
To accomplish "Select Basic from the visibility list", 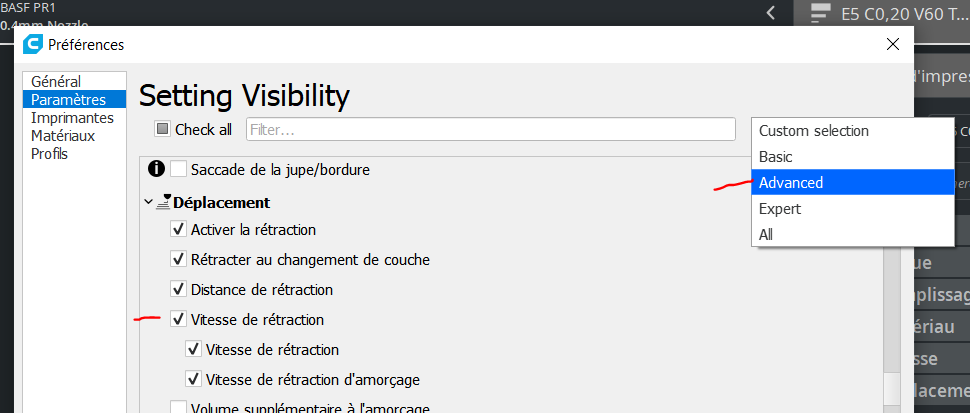I will [x=852, y=156].
